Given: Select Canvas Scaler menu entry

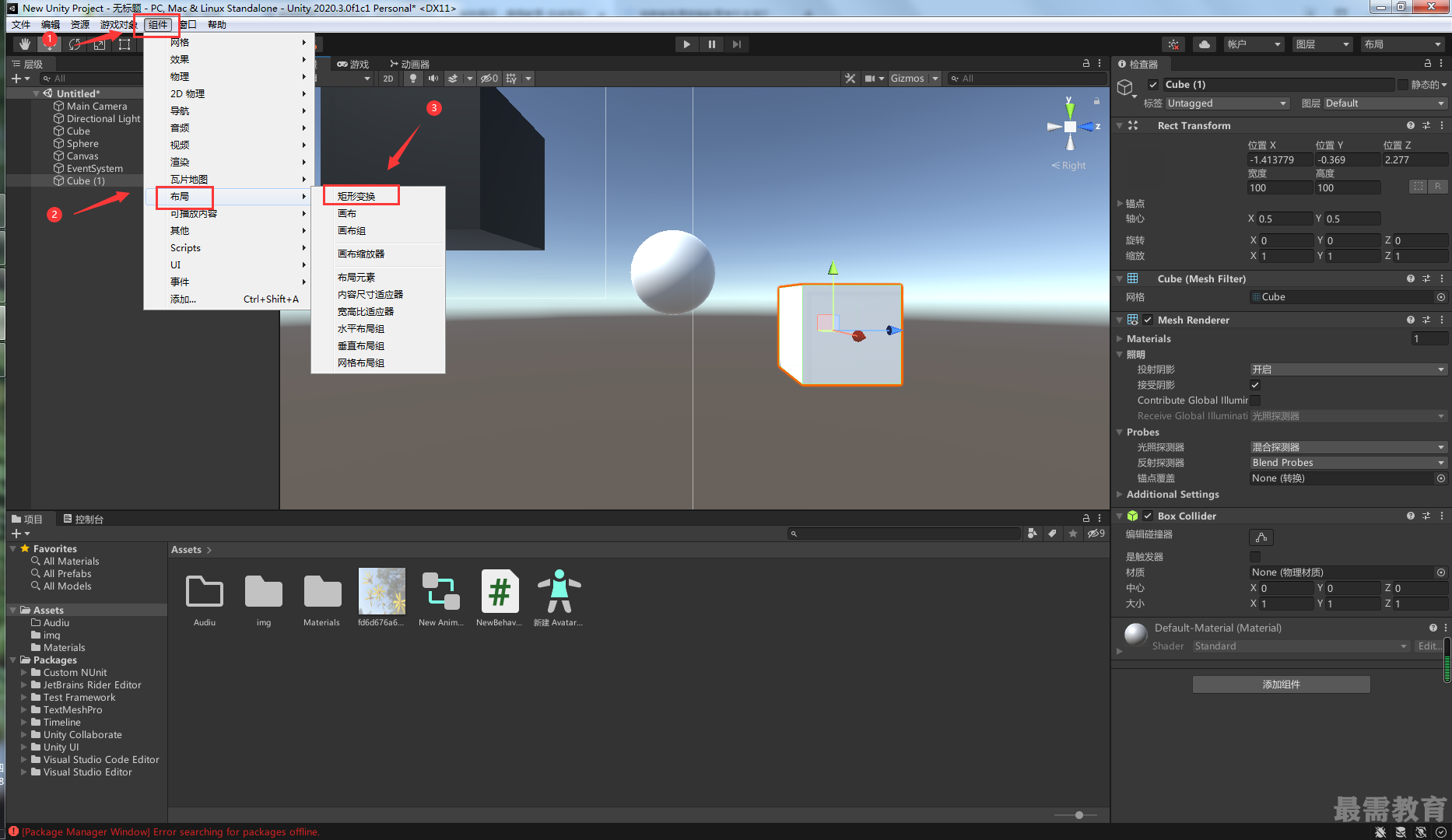Looking at the screenshot, I should tap(361, 254).
